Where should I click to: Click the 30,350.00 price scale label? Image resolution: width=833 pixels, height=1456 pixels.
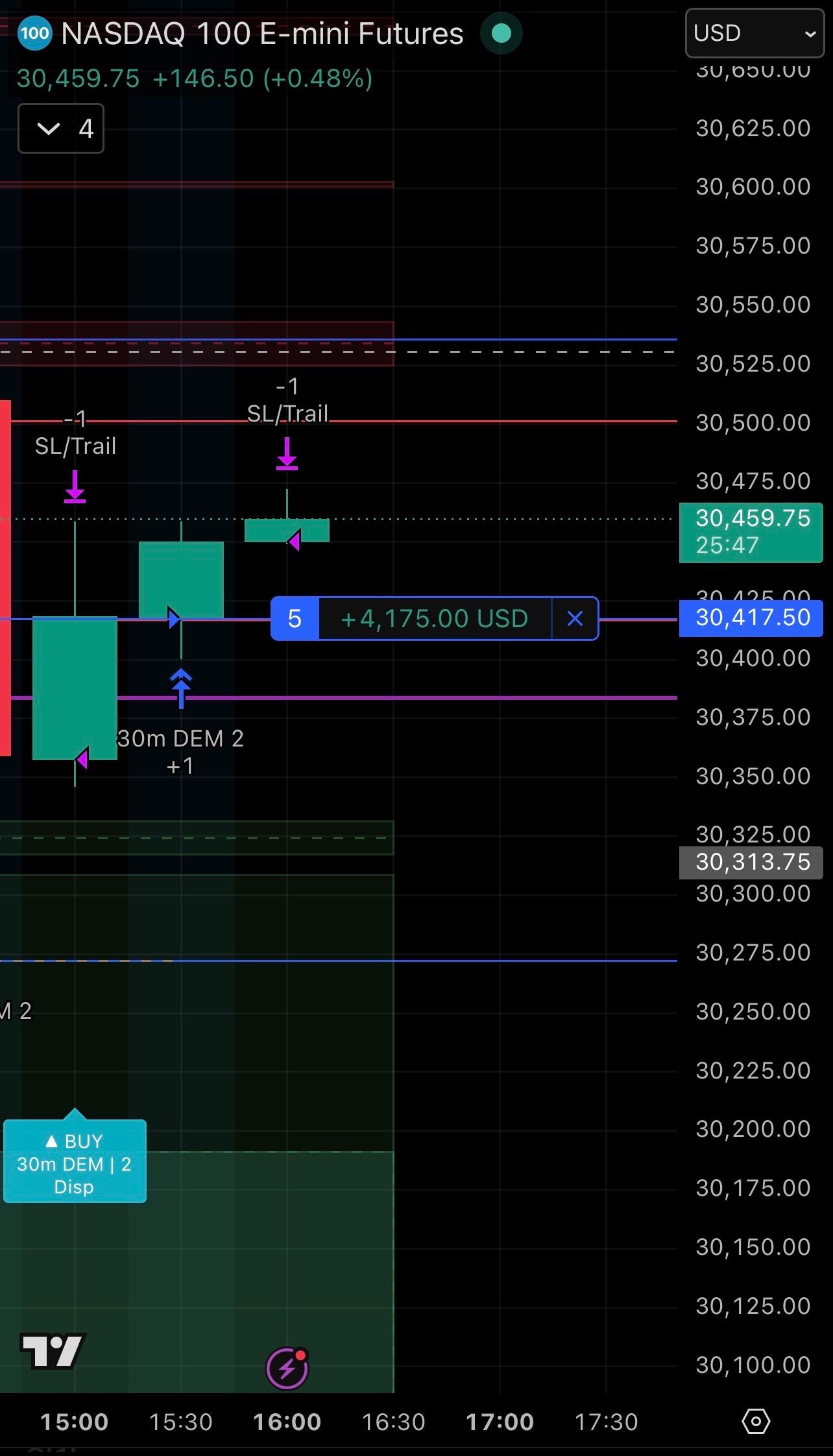click(x=753, y=776)
